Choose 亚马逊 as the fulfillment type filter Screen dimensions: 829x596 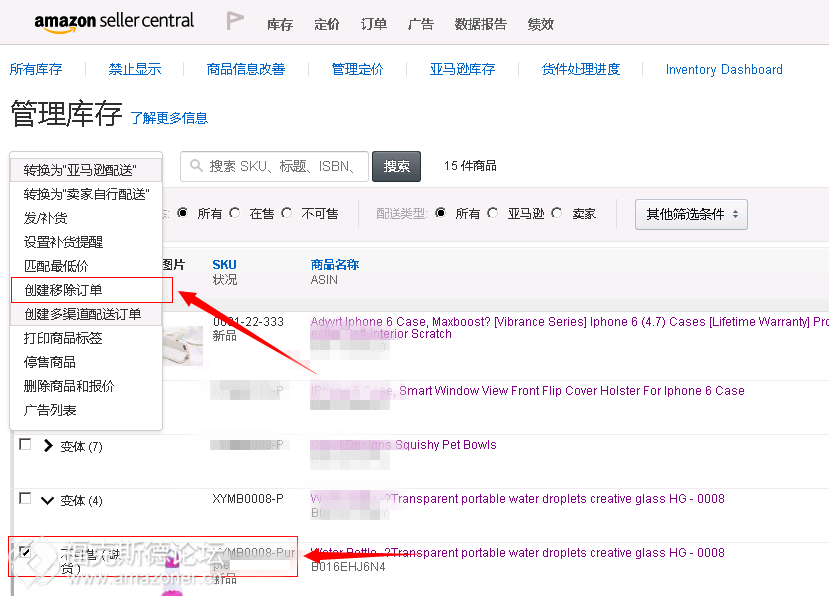pyautogui.click(x=493, y=214)
